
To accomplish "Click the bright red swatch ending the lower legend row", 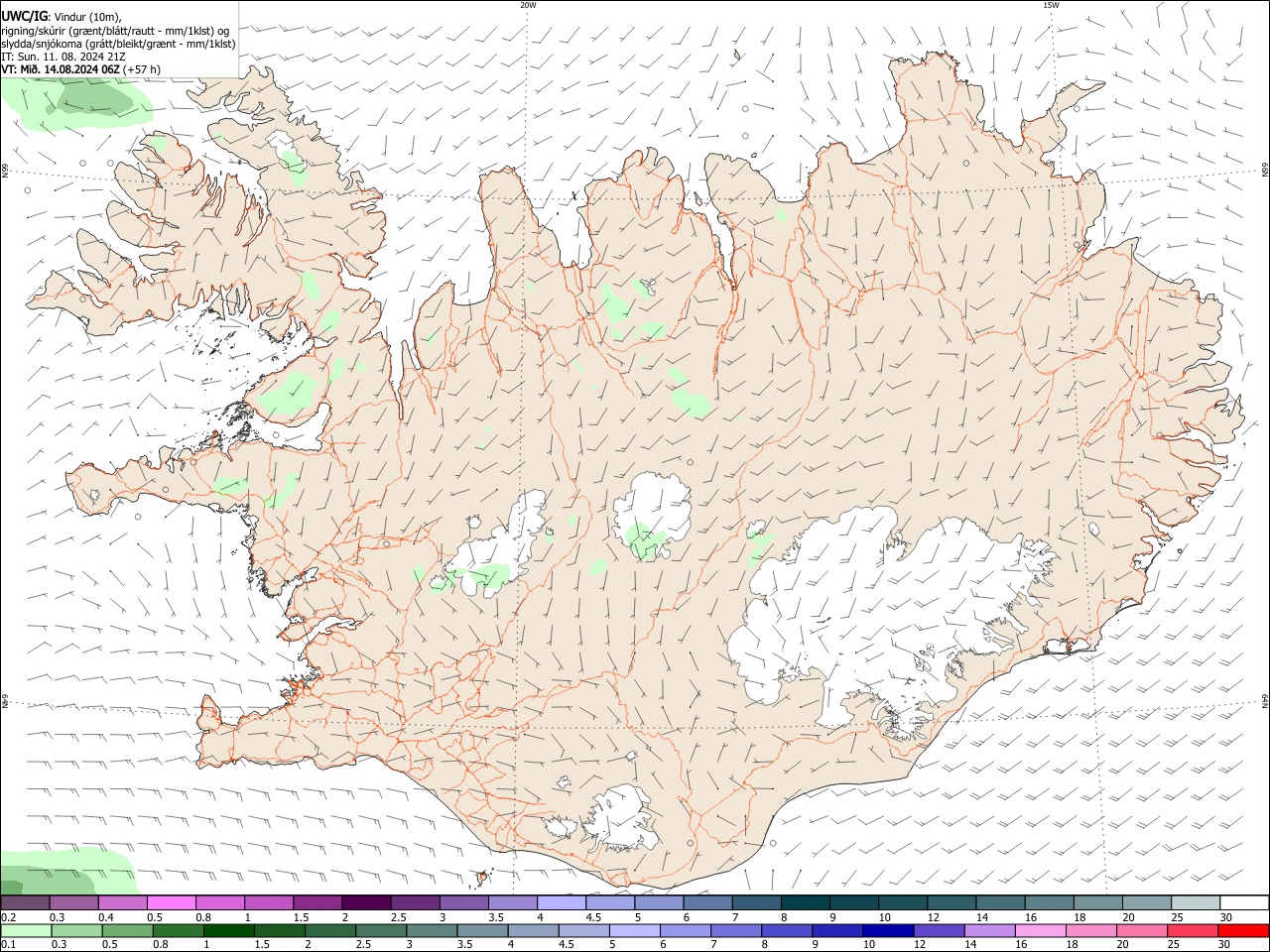I will pos(1243,931).
